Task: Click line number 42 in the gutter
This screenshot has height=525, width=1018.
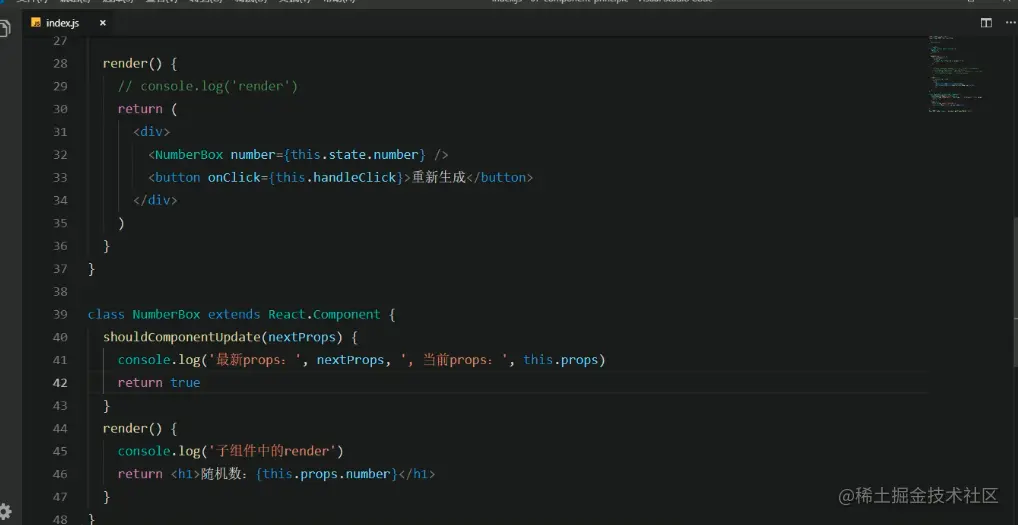Action: pos(59,382)
